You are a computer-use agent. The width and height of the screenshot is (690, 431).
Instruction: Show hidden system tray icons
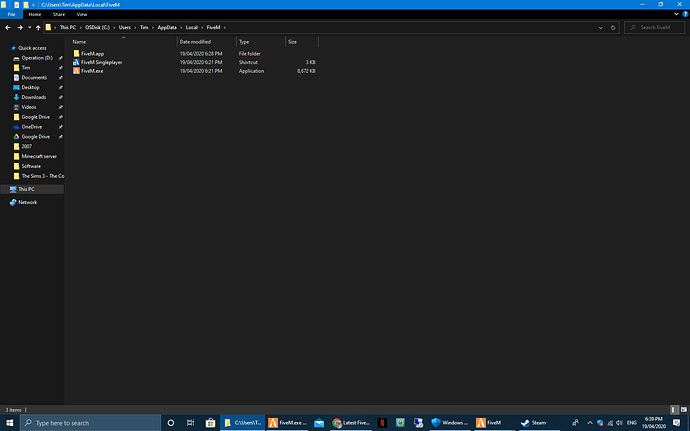point(590,423)
